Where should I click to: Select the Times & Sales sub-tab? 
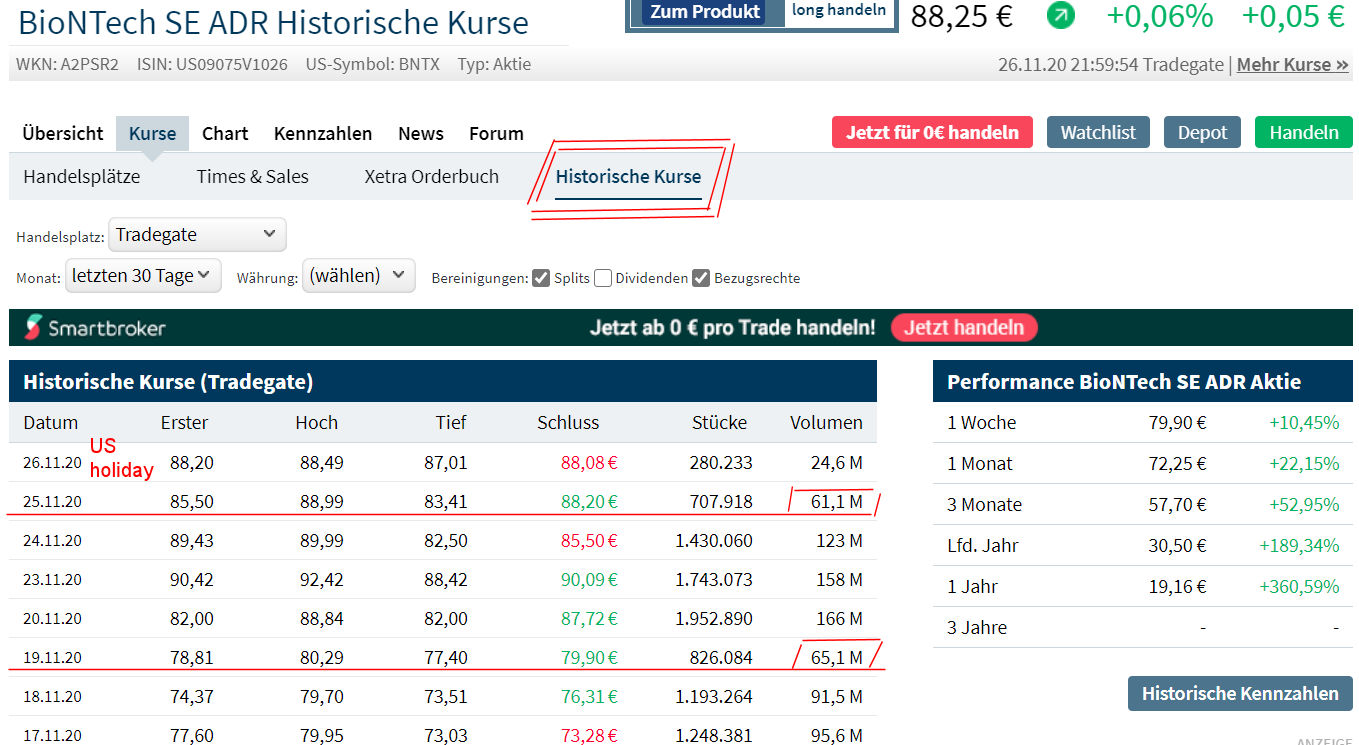[x=252, y=176]
